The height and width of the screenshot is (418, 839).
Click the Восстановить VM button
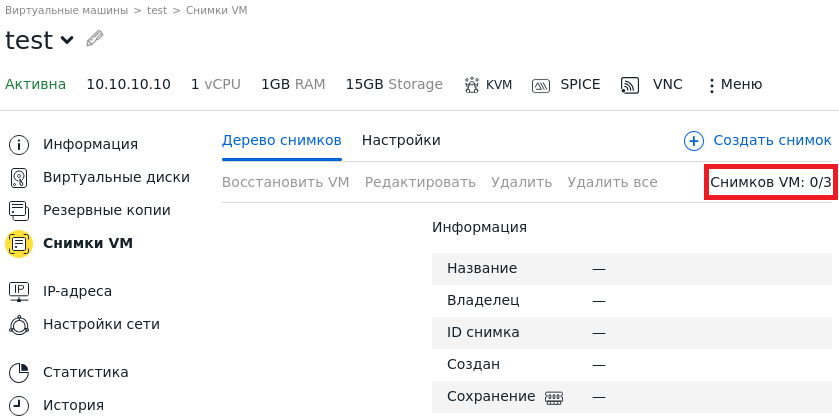pos(285,182)
